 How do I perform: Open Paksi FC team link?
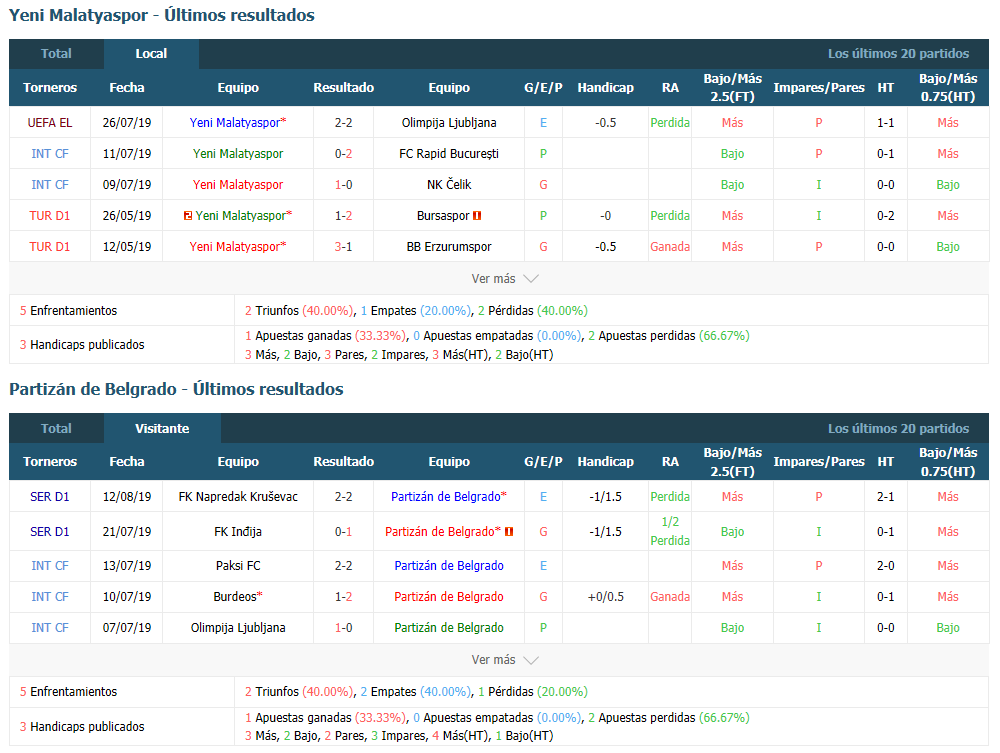[x=238, y=566]
